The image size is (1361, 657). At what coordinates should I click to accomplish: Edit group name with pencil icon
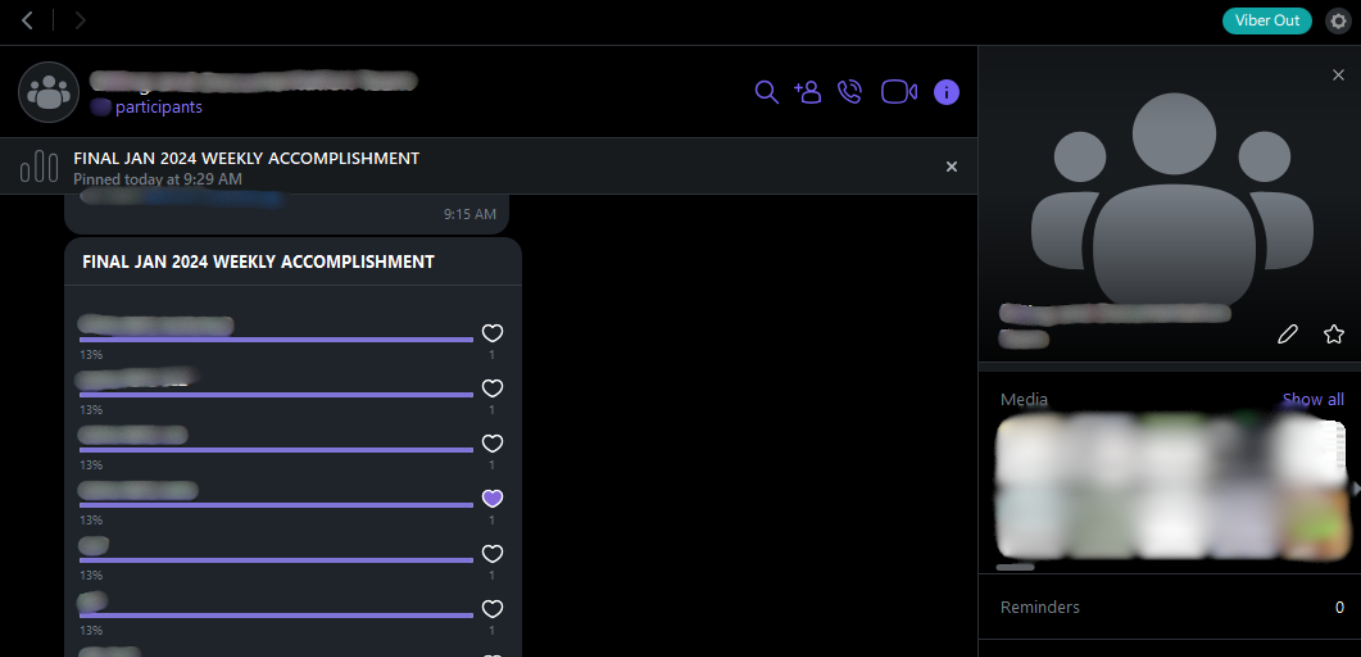coord(1287,334)
